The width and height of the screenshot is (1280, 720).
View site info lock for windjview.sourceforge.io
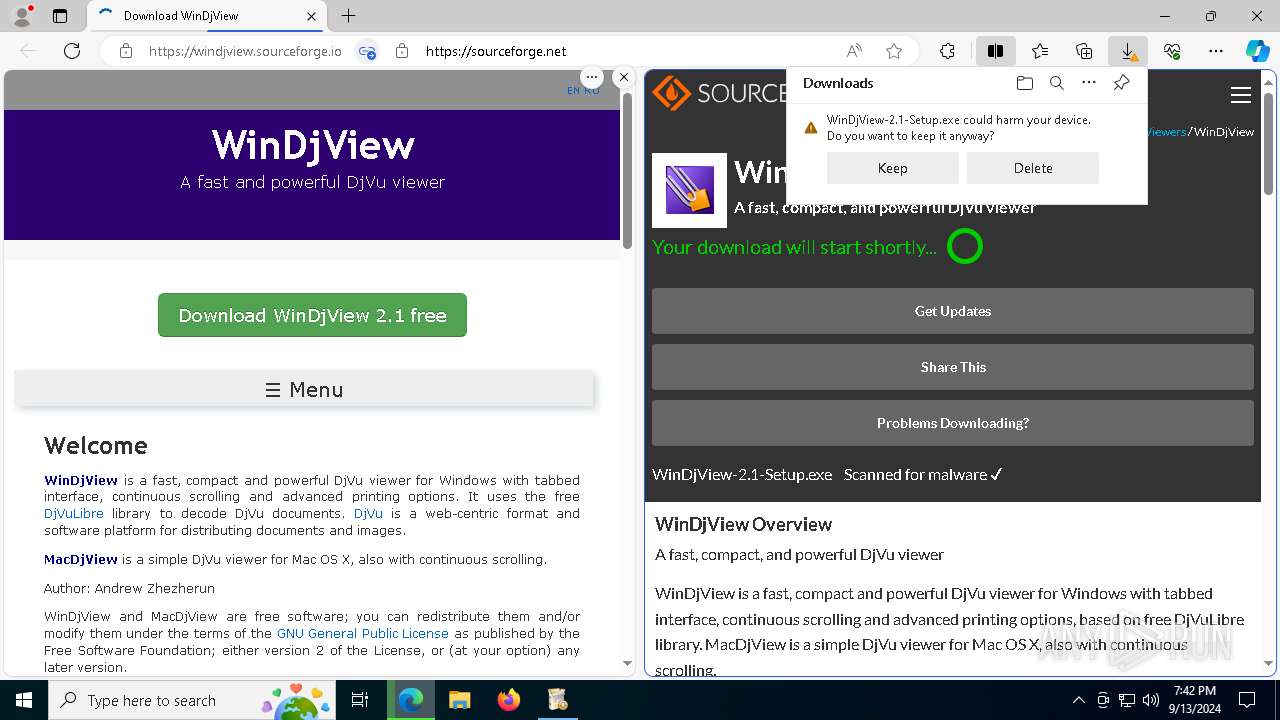125,51
